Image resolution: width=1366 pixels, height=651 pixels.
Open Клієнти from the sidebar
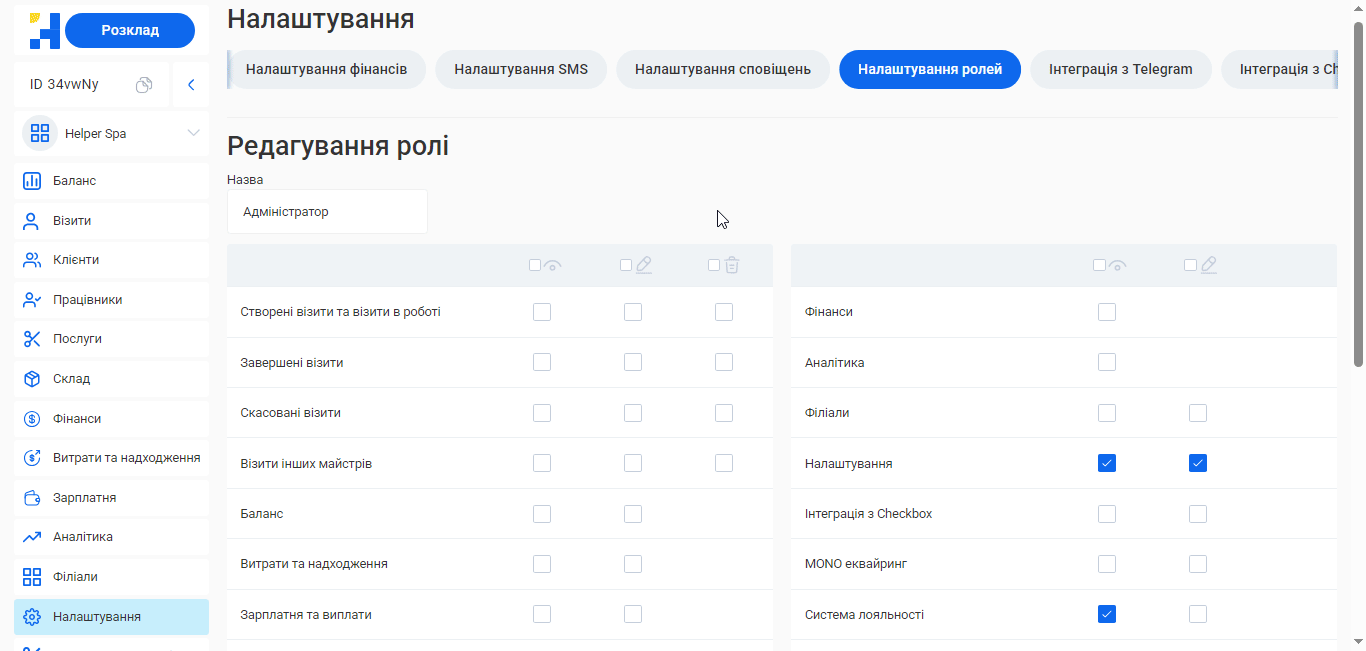[x=75, y=260]
